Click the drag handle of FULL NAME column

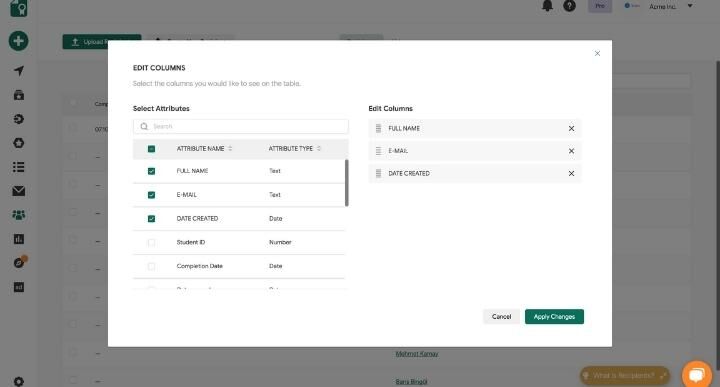378,129
